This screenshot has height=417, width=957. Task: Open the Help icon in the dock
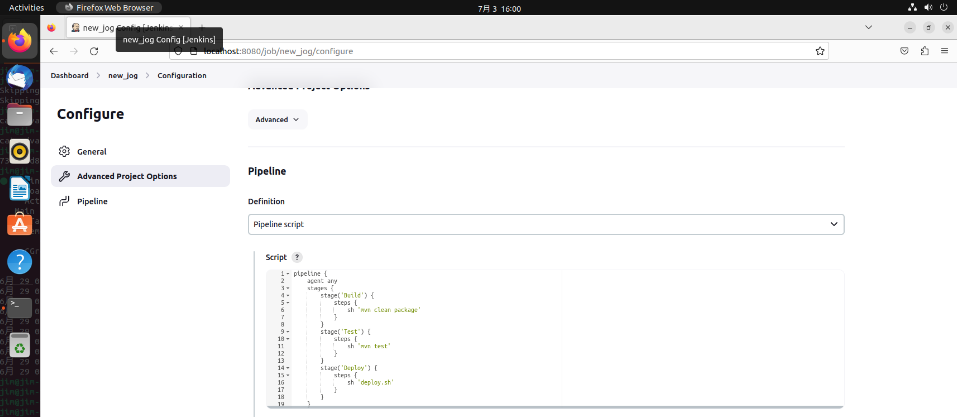click(x=20, y=262)
